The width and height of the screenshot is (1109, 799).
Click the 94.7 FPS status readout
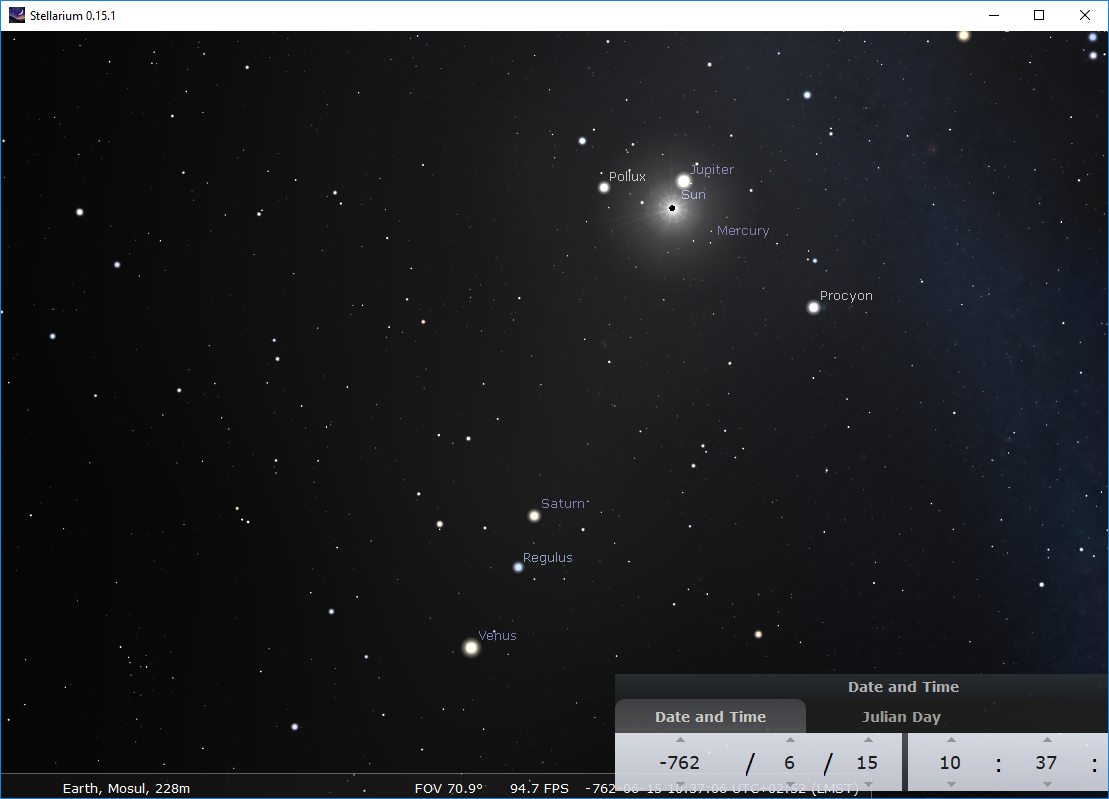tap(539, 788)
